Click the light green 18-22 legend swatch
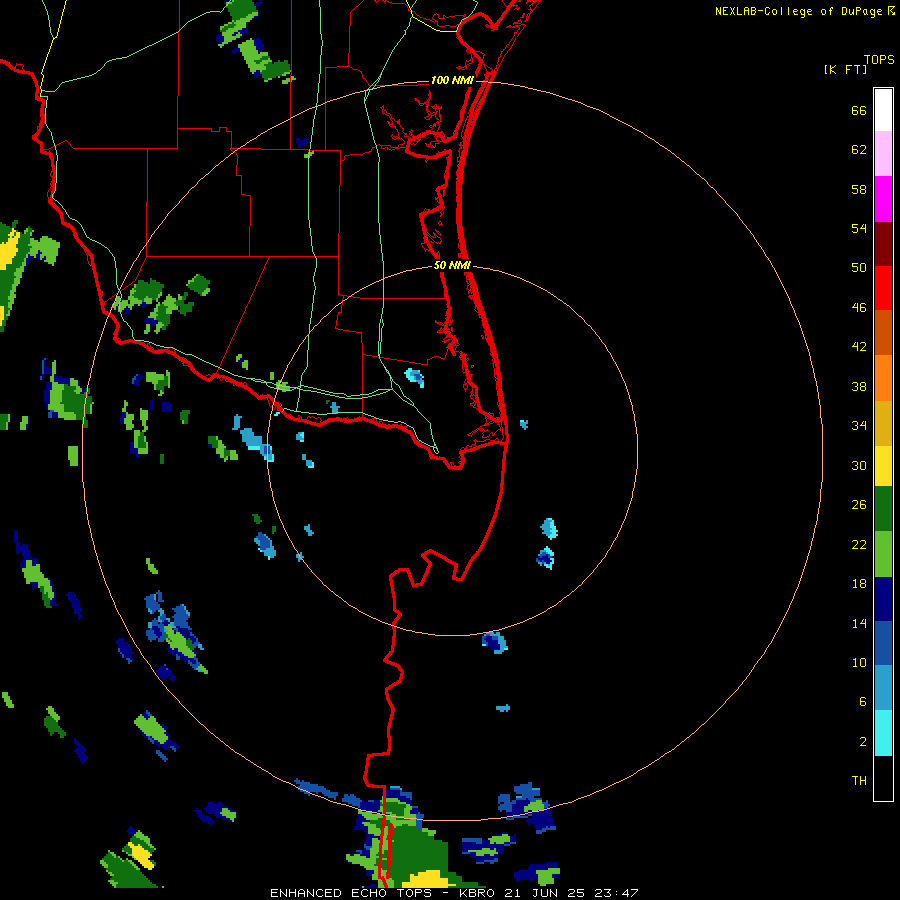Screen dimensions: 900x900 pos(883,554)
